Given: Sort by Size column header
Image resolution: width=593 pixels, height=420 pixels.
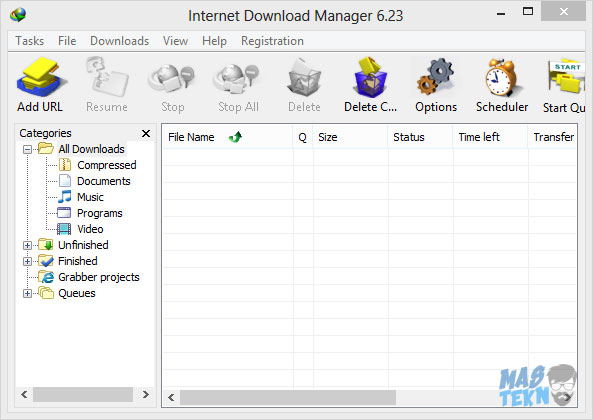Looking at the screenshot, I should click(x=350, y=137).
